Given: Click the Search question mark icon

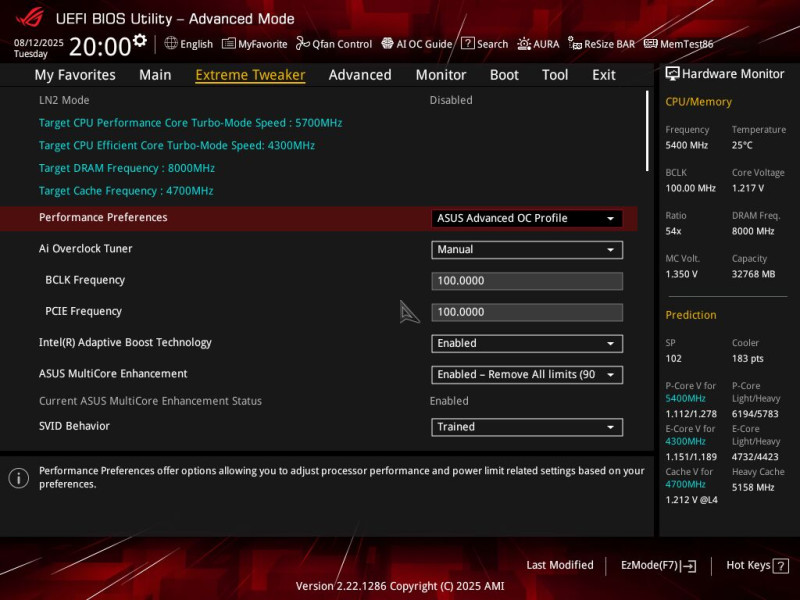Looking at the screenshot, I should (467, 43).
